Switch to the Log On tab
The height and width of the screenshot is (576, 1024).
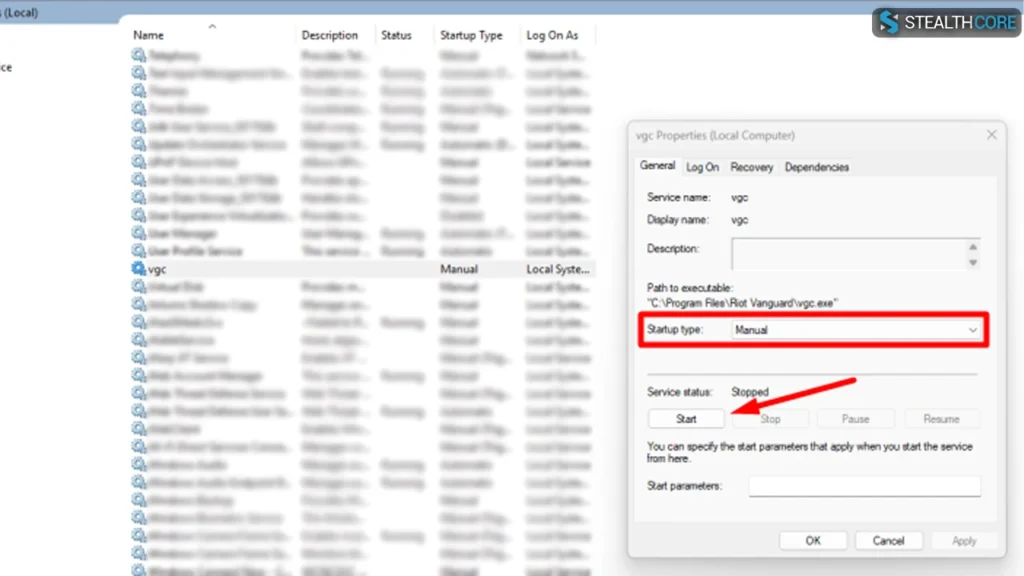pyautogui.click(x=702, y=167)
